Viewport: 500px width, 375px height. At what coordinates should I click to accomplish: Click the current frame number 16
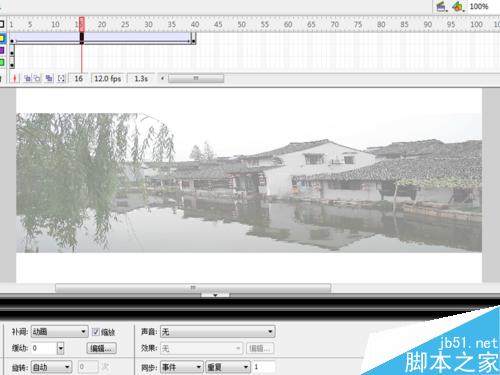click(78, 79)
